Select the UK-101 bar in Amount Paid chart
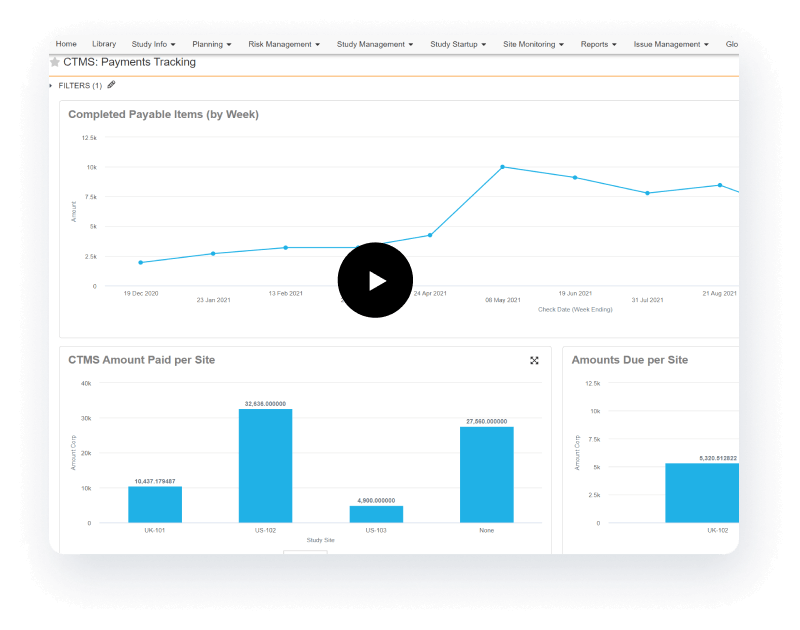Image resolution: width=800 pixels, height=630 pixels. tap(155, 504)
